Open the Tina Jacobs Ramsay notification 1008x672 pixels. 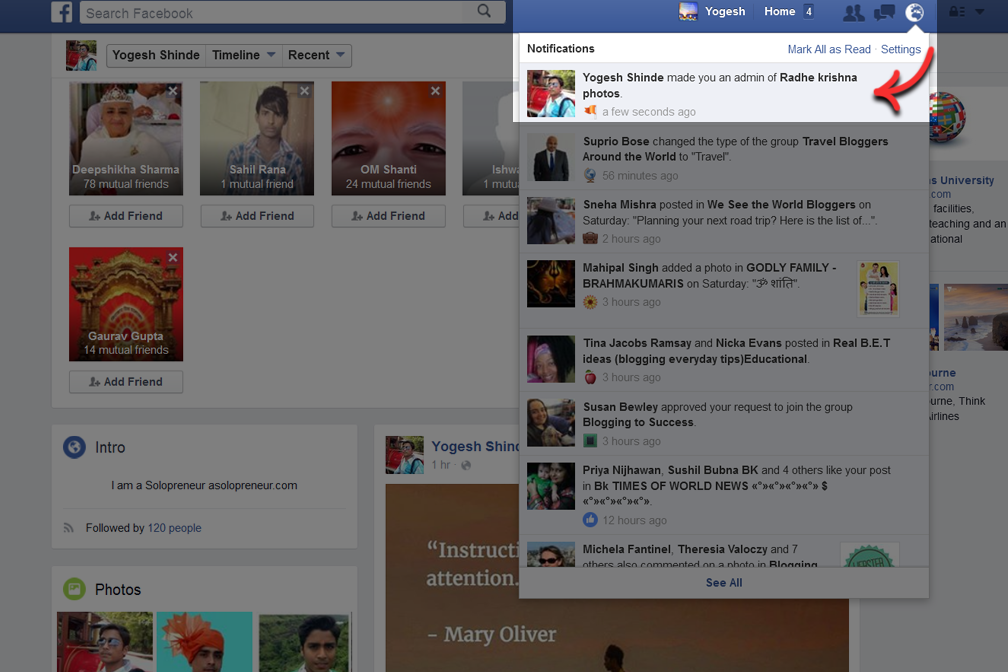pos(723,360)
